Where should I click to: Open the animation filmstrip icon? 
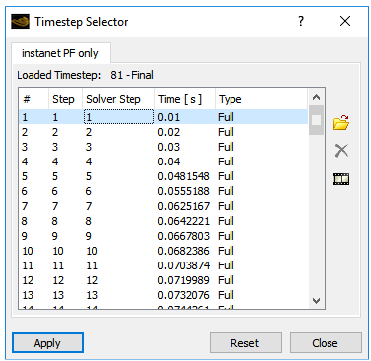pyautogui.click(x=341, y=179)
